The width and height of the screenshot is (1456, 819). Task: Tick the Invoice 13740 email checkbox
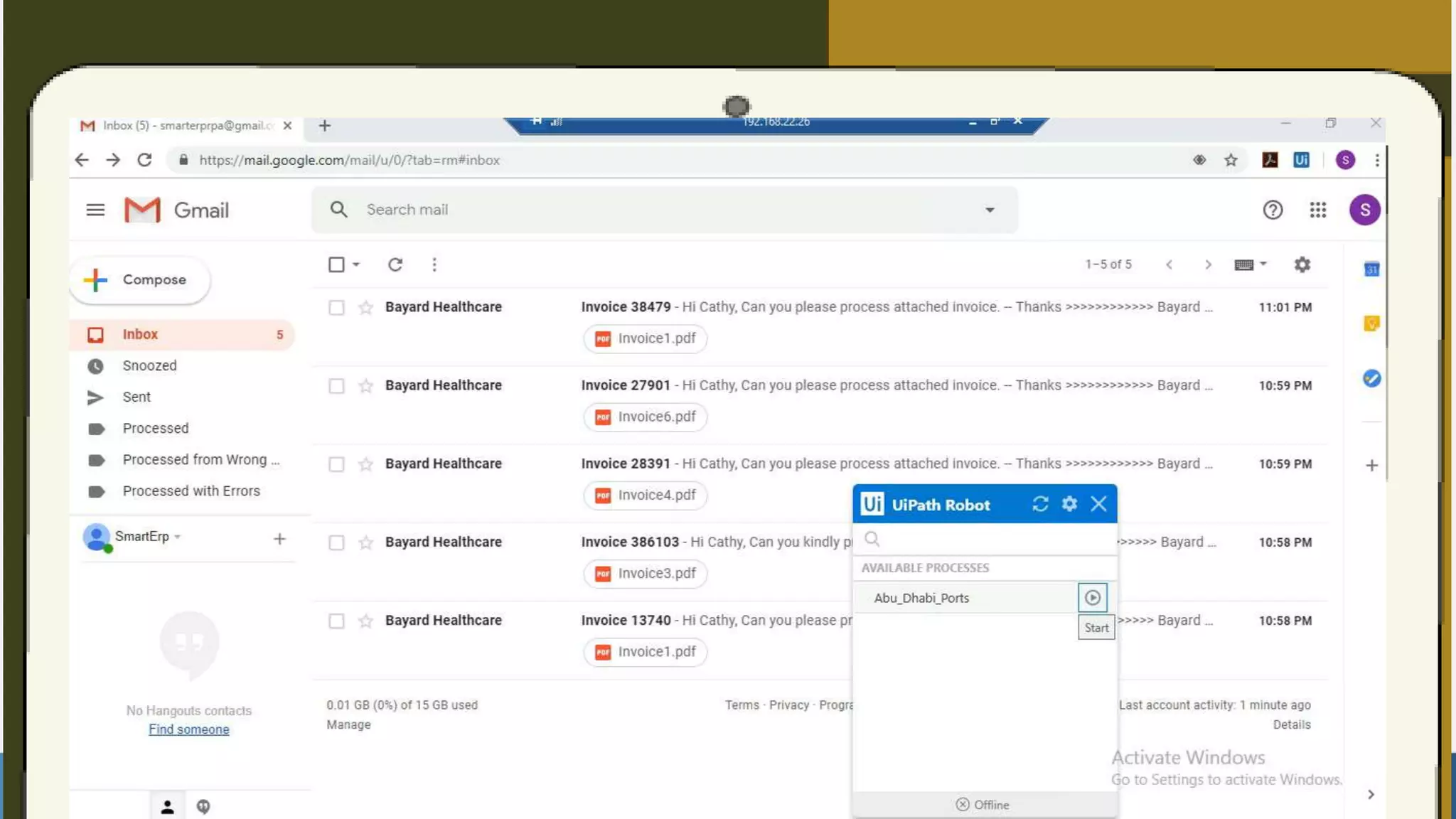click(x=336, y=621)
